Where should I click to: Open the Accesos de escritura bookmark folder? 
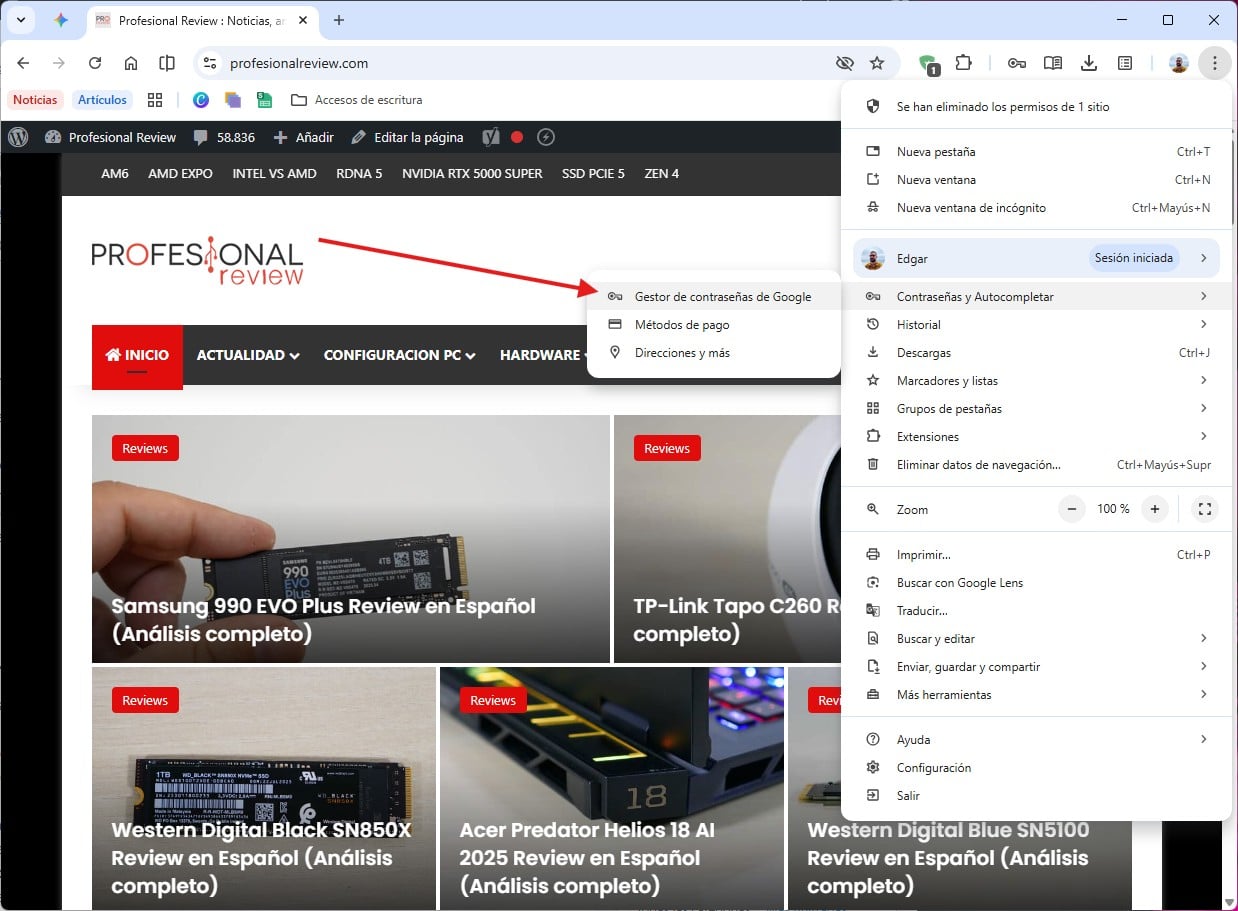click(356, 100)
